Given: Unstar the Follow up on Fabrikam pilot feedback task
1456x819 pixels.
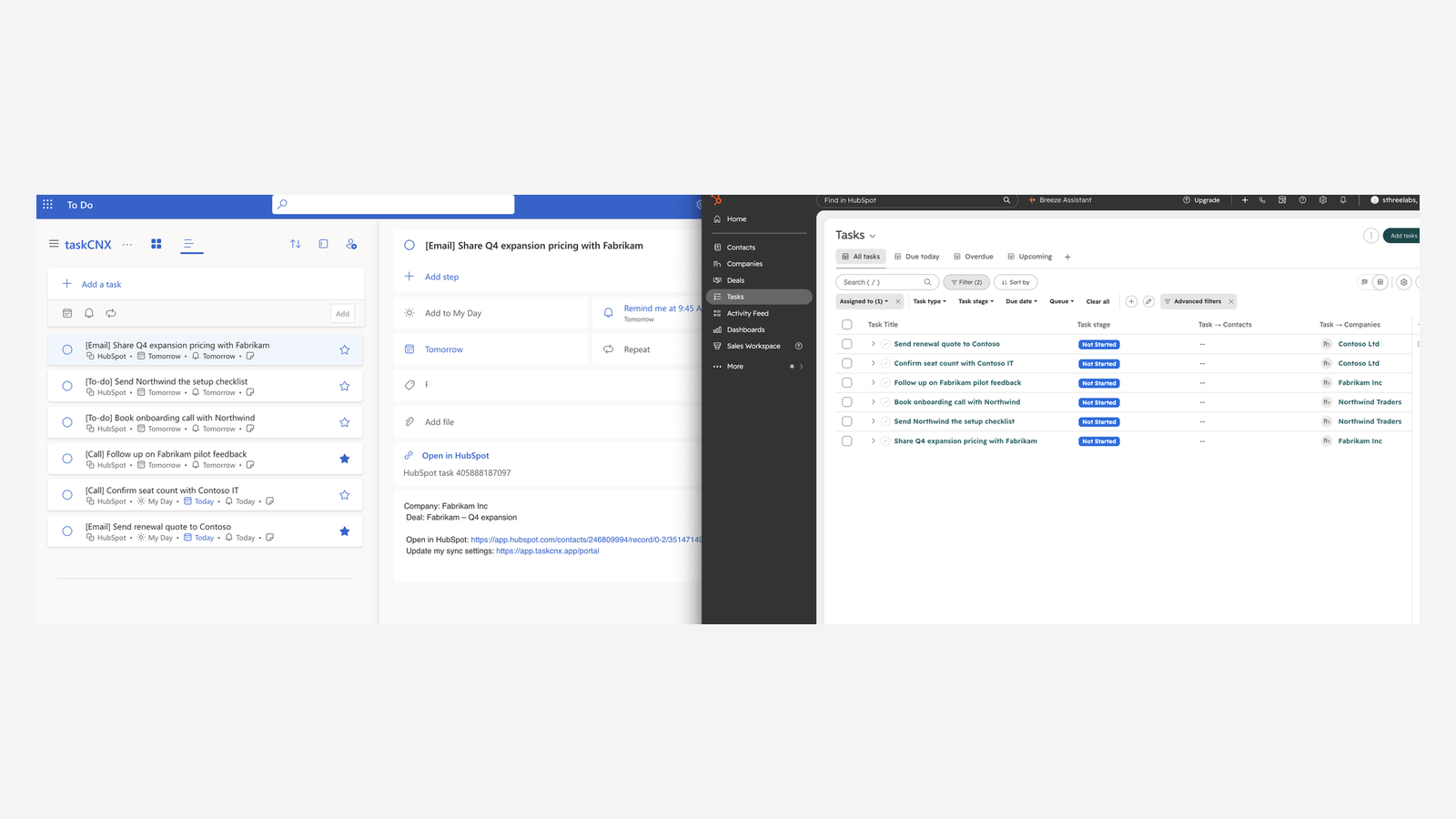Looking at the screenshot, I should click(345, 459).
